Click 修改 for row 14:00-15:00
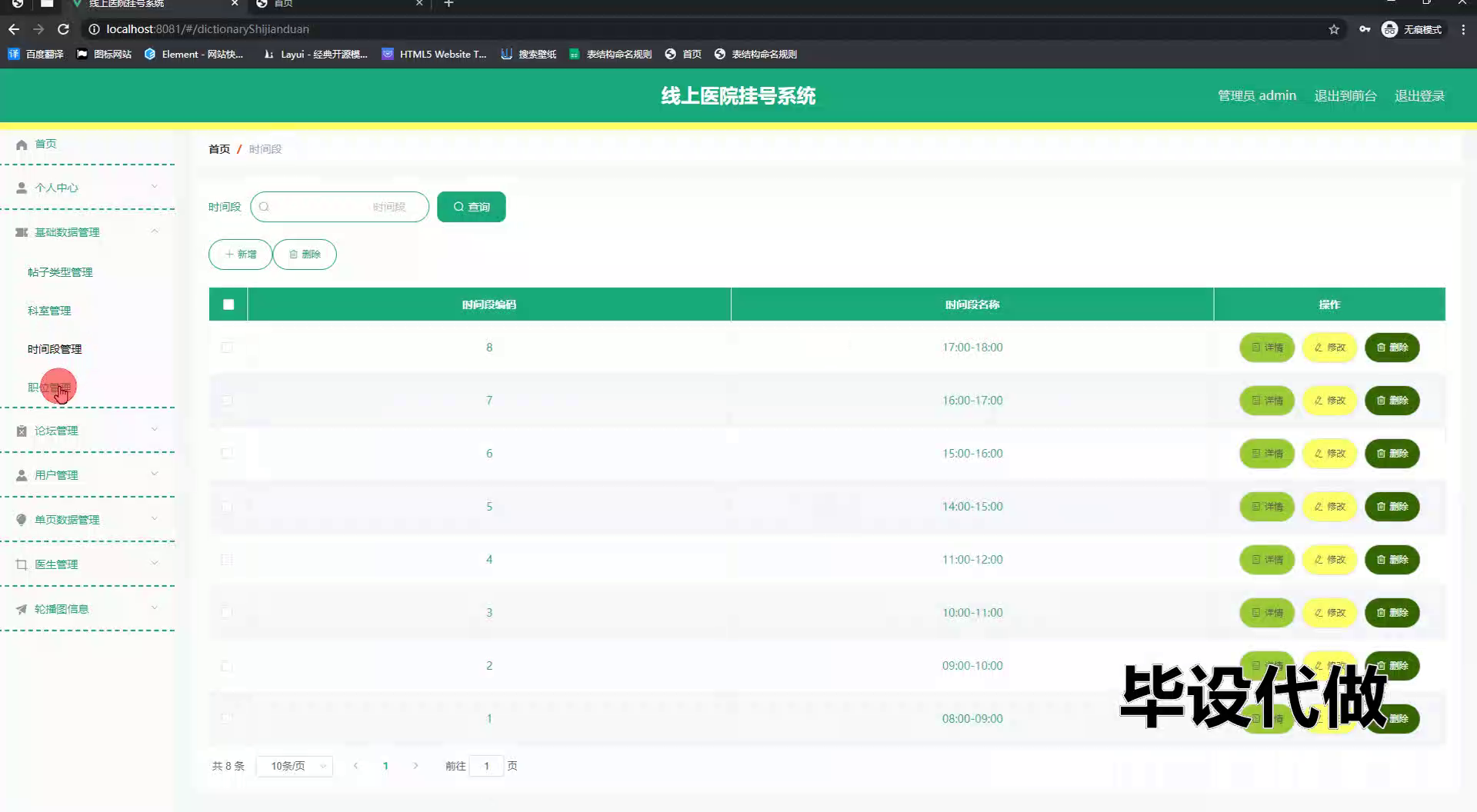Viewport: 1477px width, 812px height. click(1329, 507)
